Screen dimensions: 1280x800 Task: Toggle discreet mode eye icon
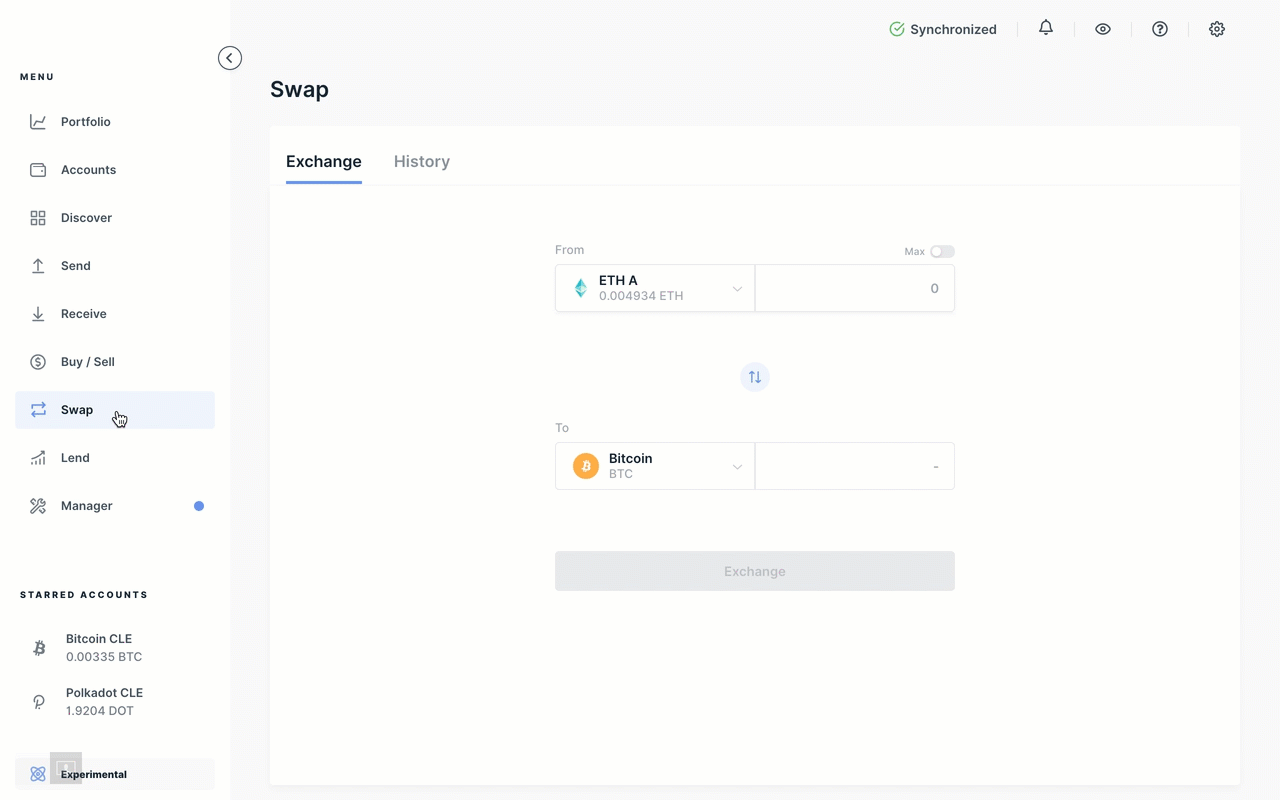[1103, 29]
